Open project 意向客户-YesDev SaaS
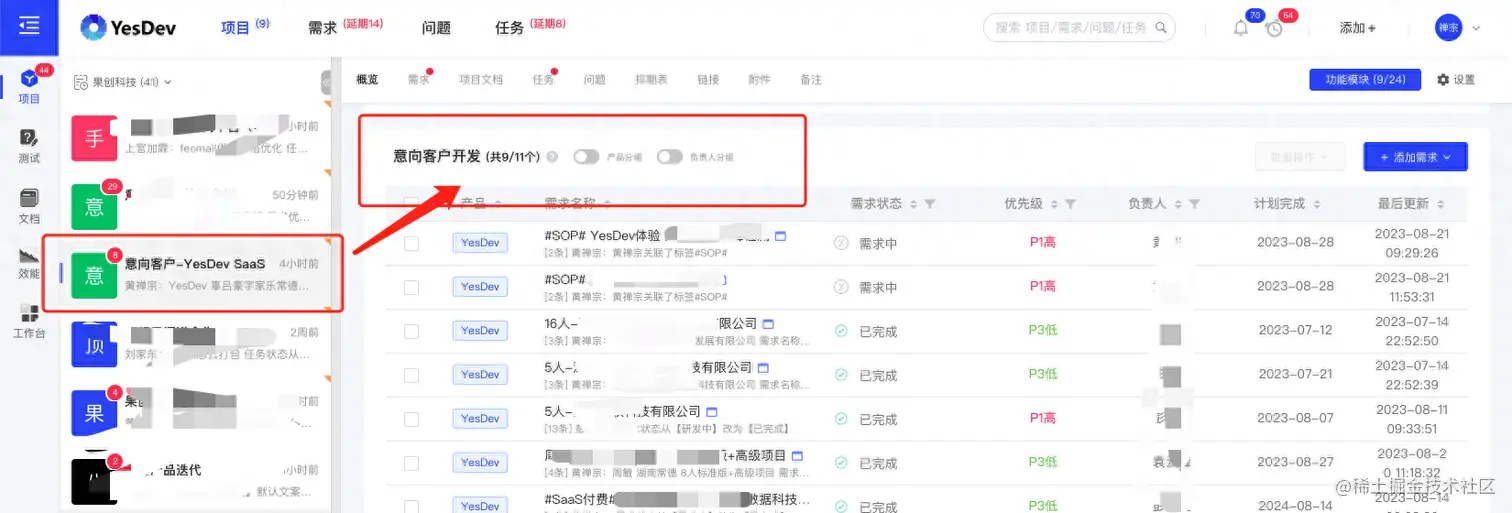The image size is (1512, 513). 194,273
